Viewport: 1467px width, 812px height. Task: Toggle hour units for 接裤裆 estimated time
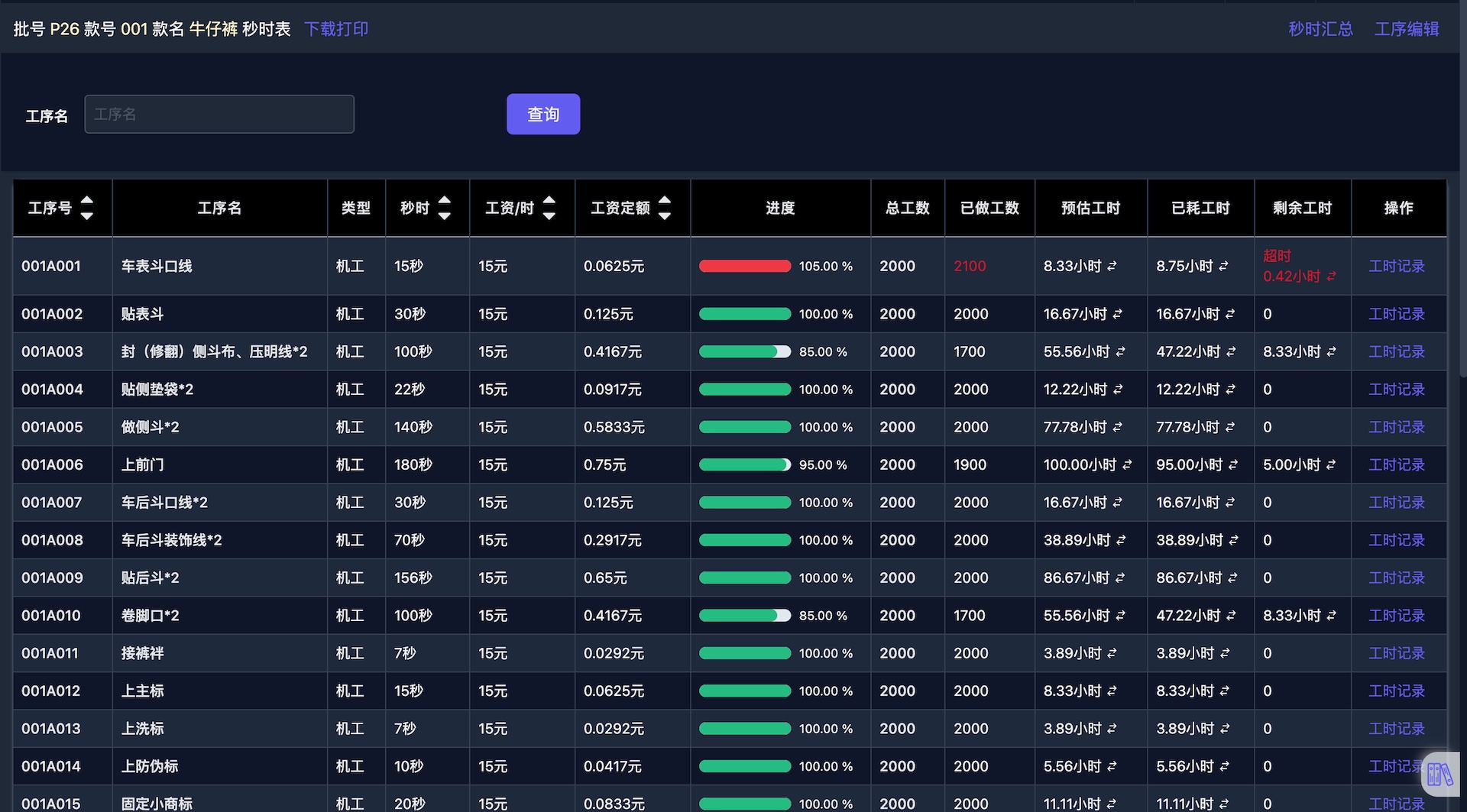point(1112,653)
